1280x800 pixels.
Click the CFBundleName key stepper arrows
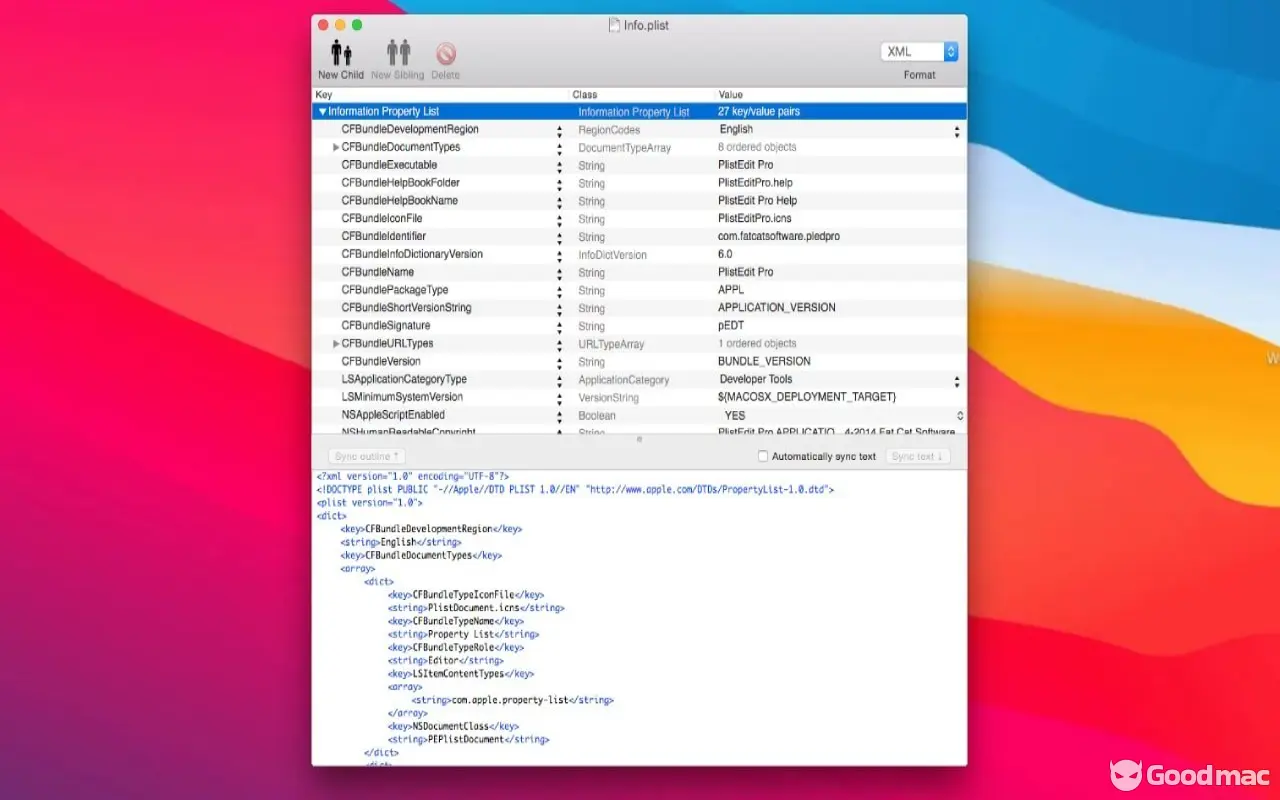click(x=559, y=273)
